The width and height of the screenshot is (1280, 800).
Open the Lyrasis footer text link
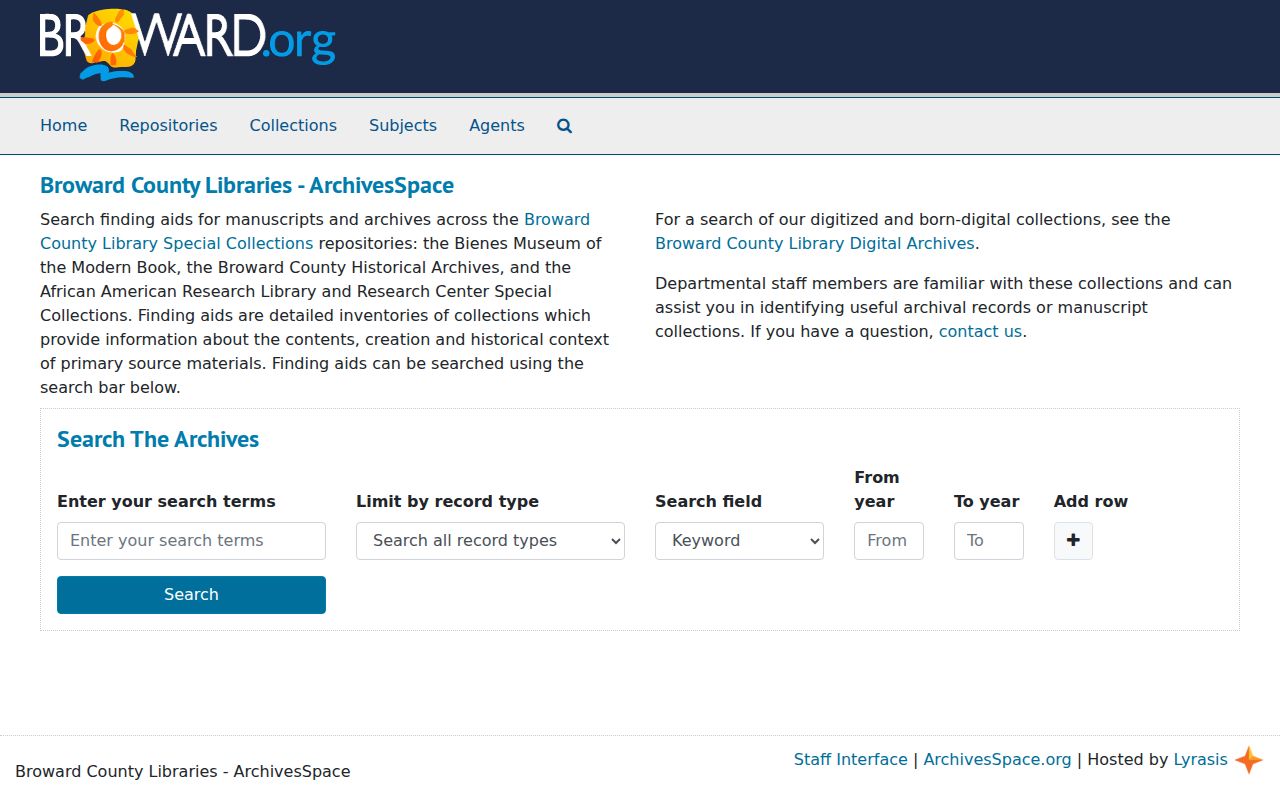coord(1200,759)
